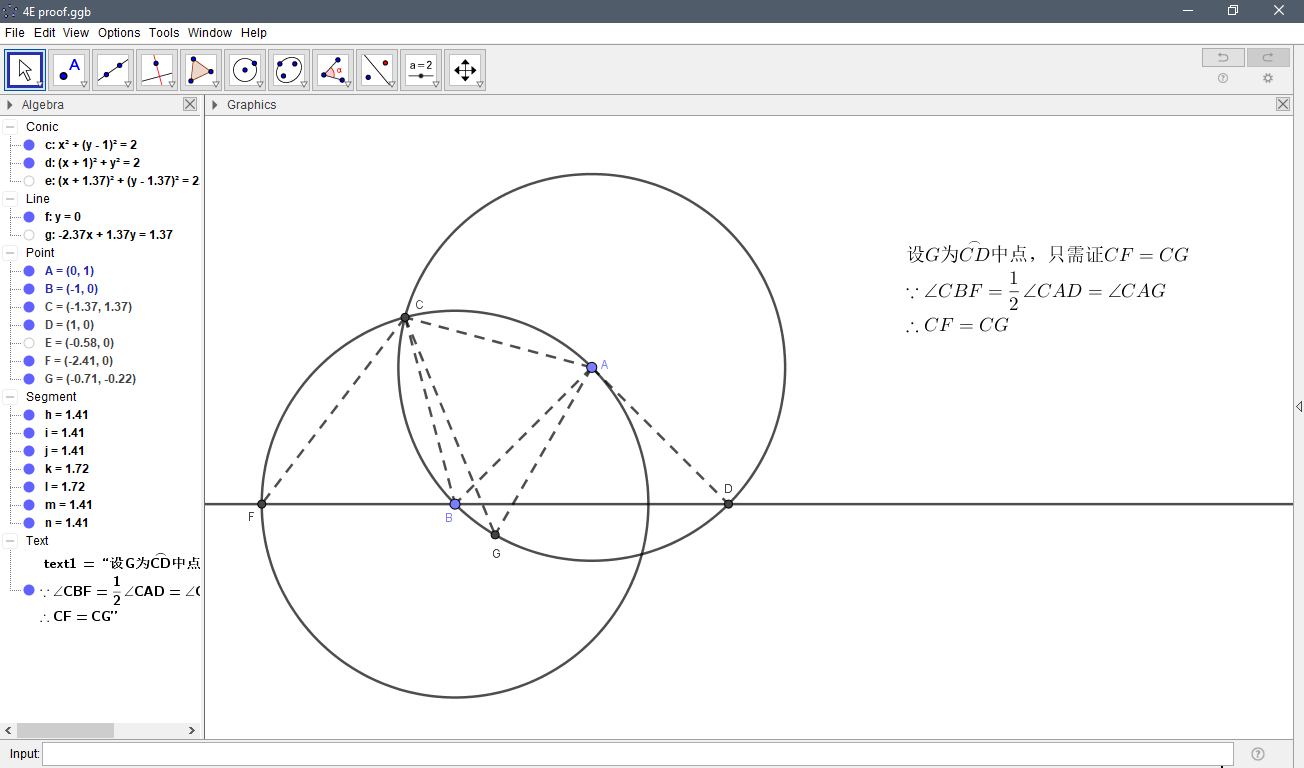Viewport: 1304px width, 768px height.
Task: Collapse the Conic group in Algebra panel
Action: pos(12,126)
